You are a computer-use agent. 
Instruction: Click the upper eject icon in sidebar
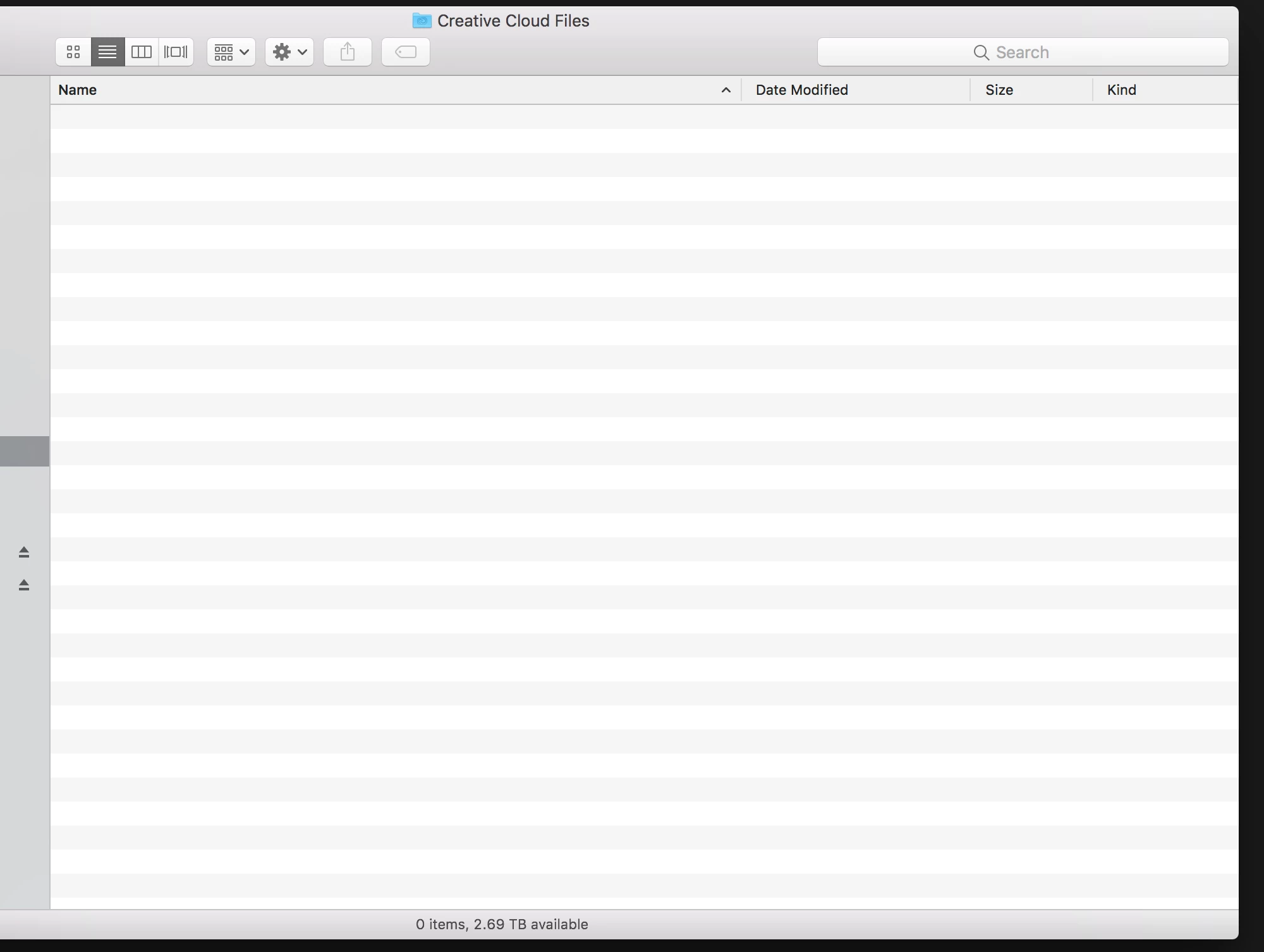coord(24,552)
